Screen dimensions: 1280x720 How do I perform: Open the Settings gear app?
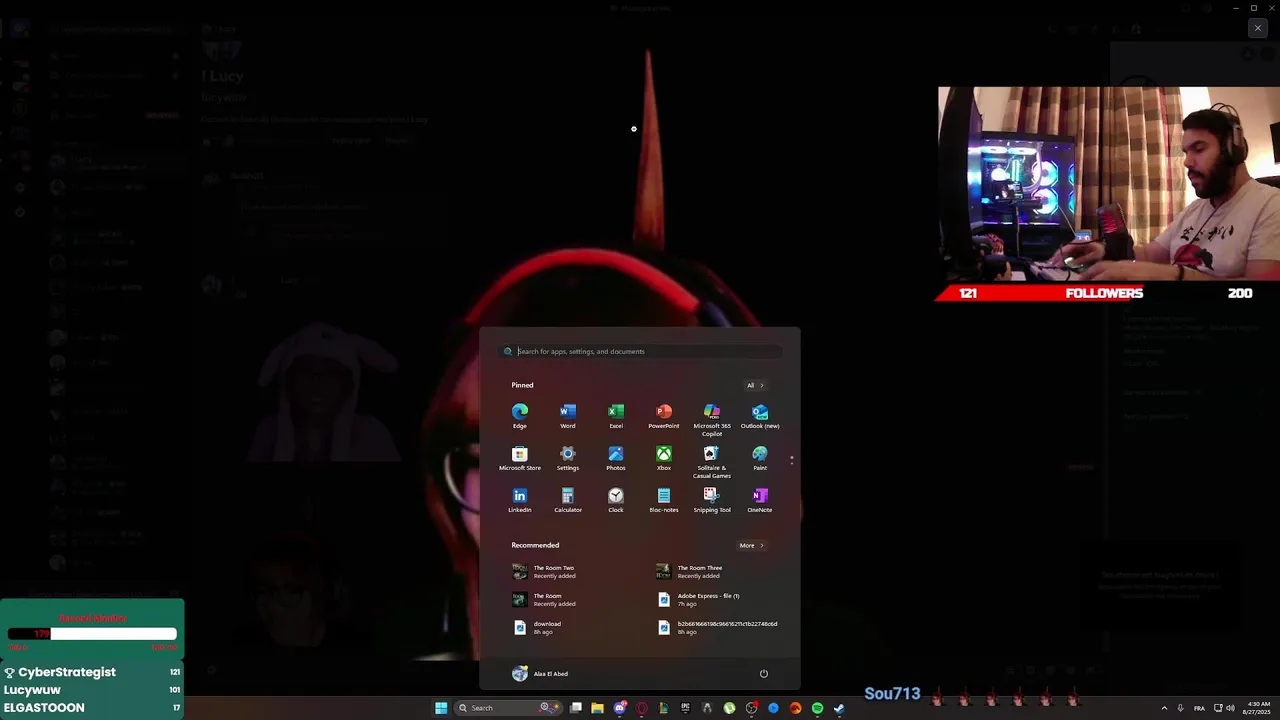click(568, 459)
